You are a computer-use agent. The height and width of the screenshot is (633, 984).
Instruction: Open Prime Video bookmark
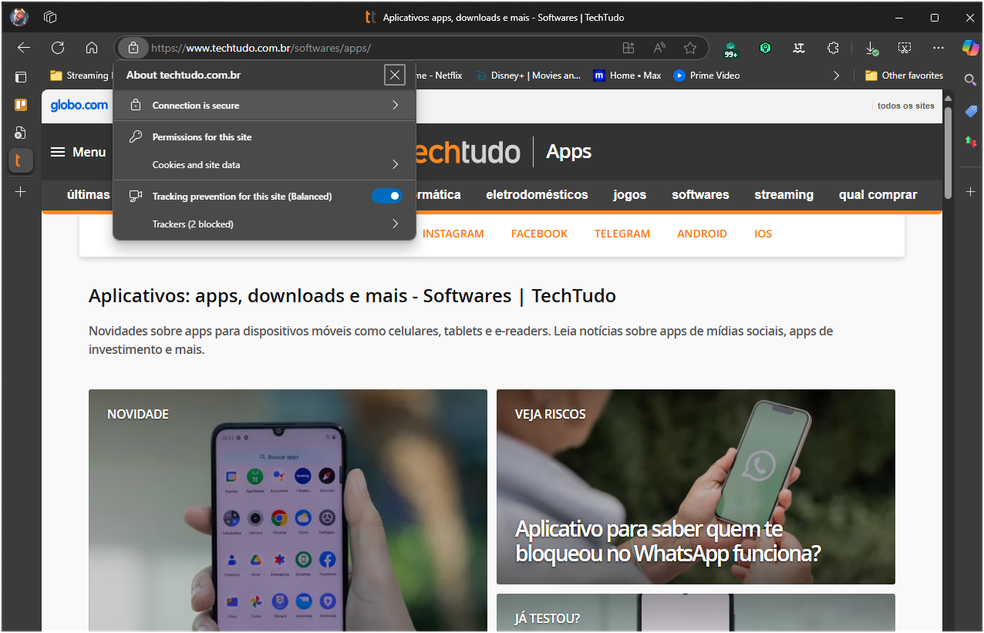[x=707, y=75]
